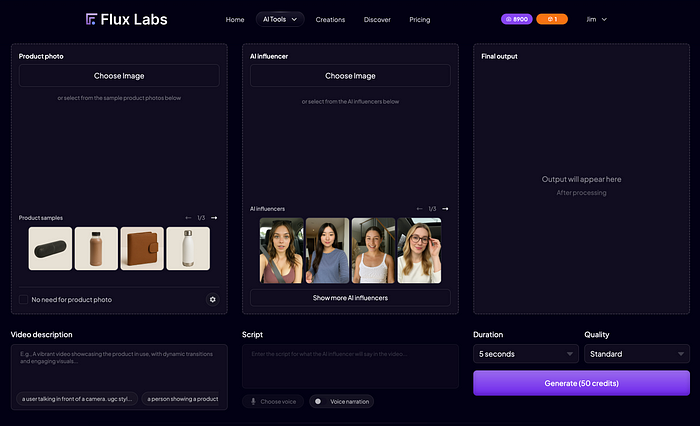The image size is (700, 426).
Task: Go to next product samples page arrow
Action: [214, 218]
